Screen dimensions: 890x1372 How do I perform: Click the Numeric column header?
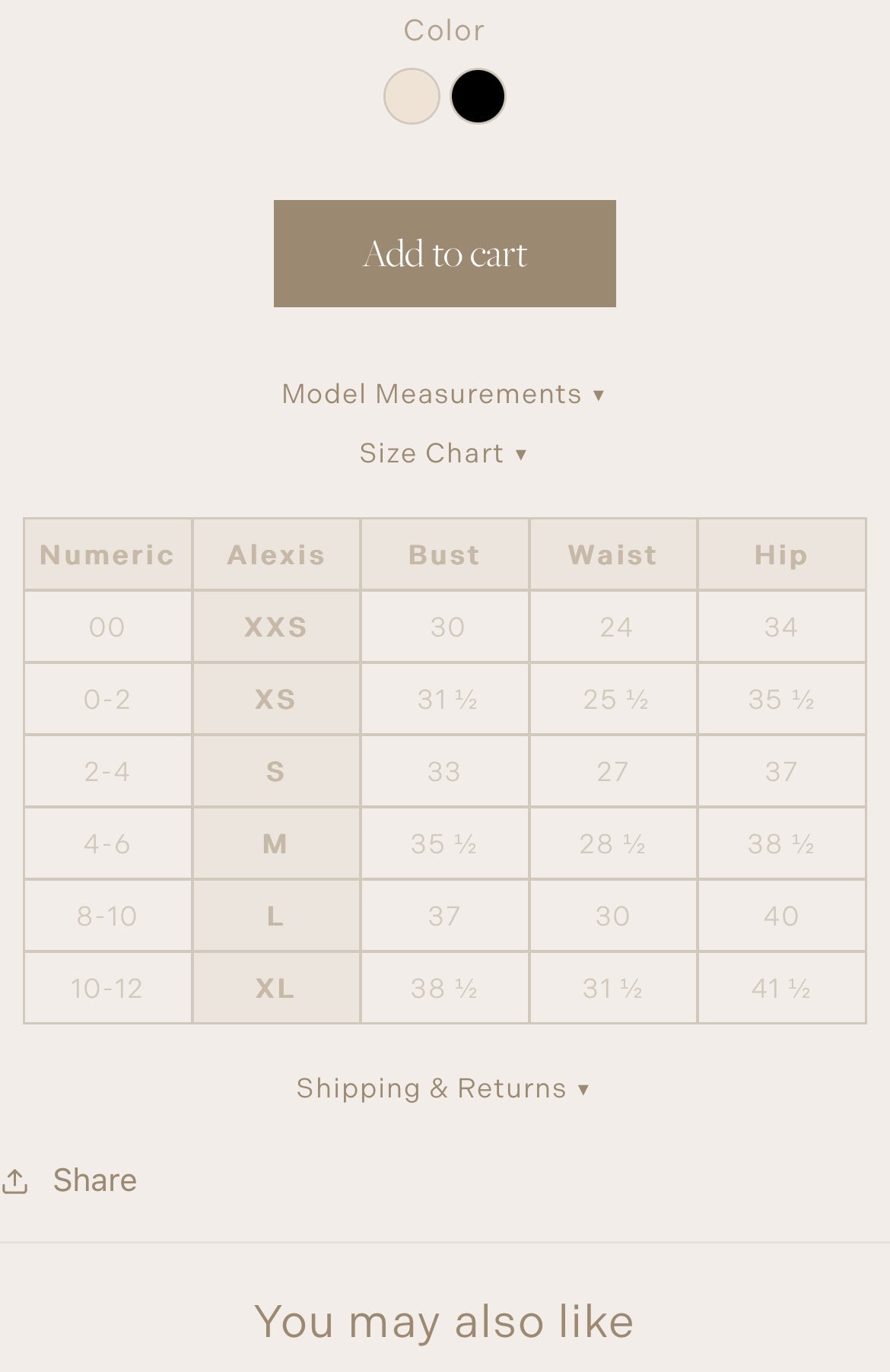(107, 554)
